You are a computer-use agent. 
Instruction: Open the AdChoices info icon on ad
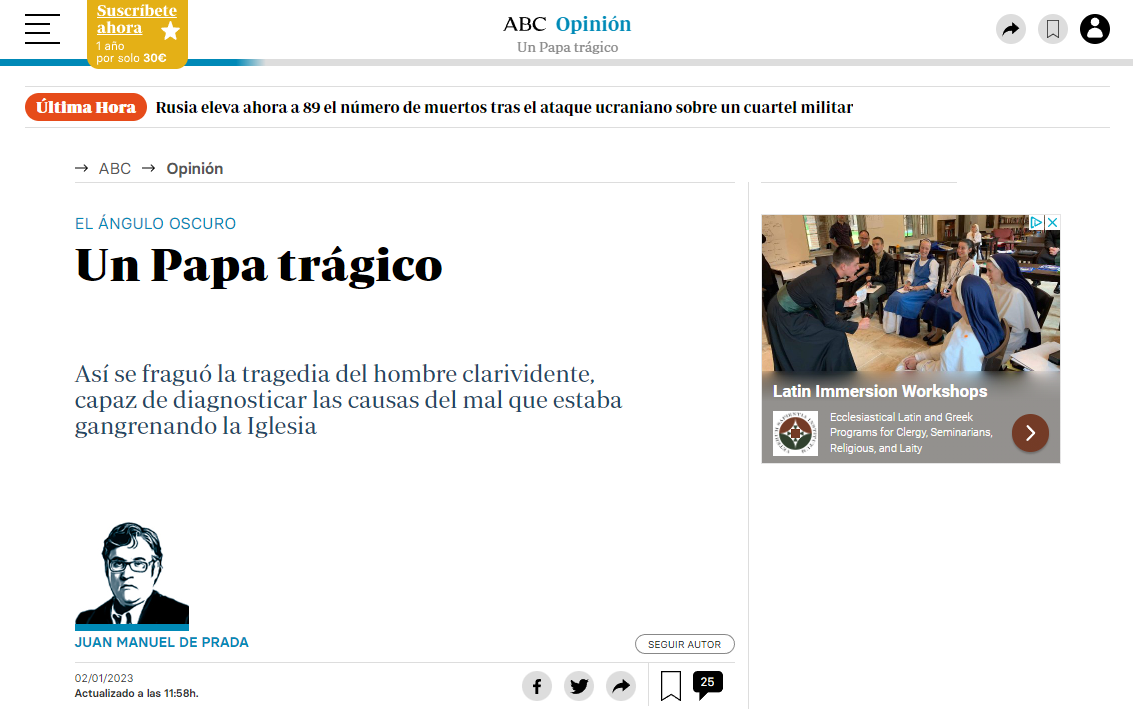tap(1036, 223)
